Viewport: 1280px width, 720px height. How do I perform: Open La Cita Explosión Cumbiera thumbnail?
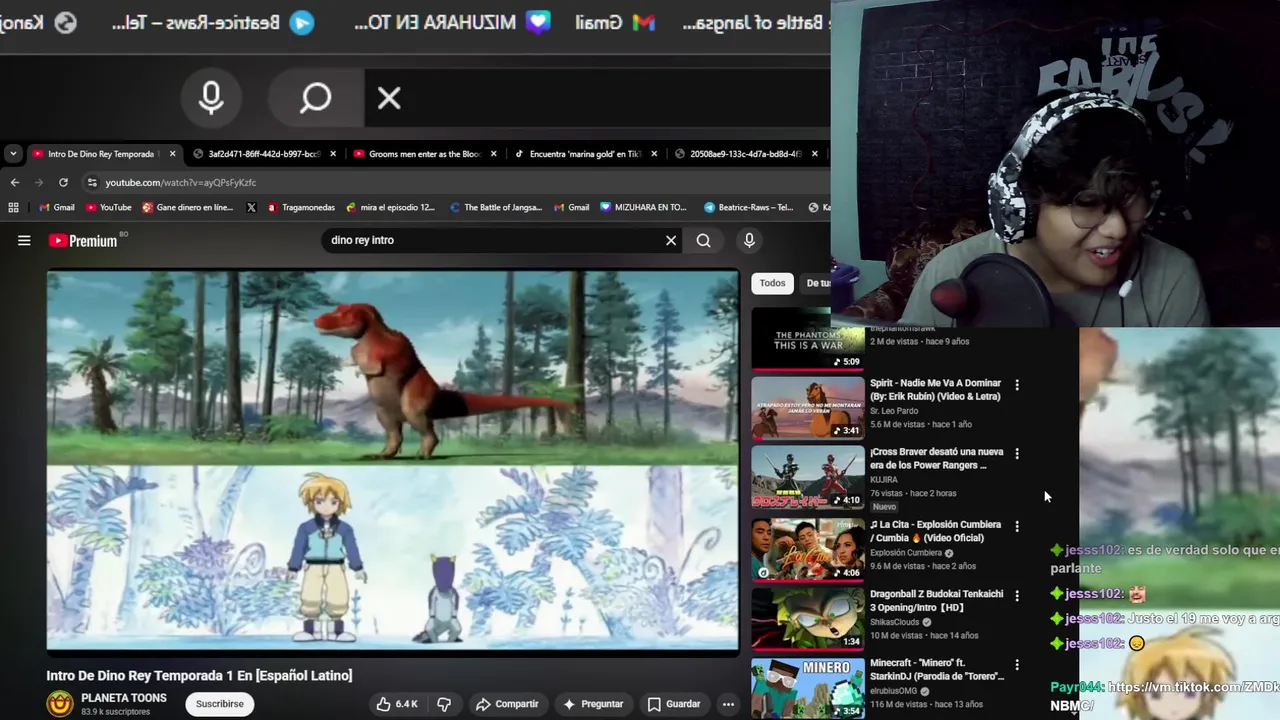pyautogui.click(x=808, y=549)
